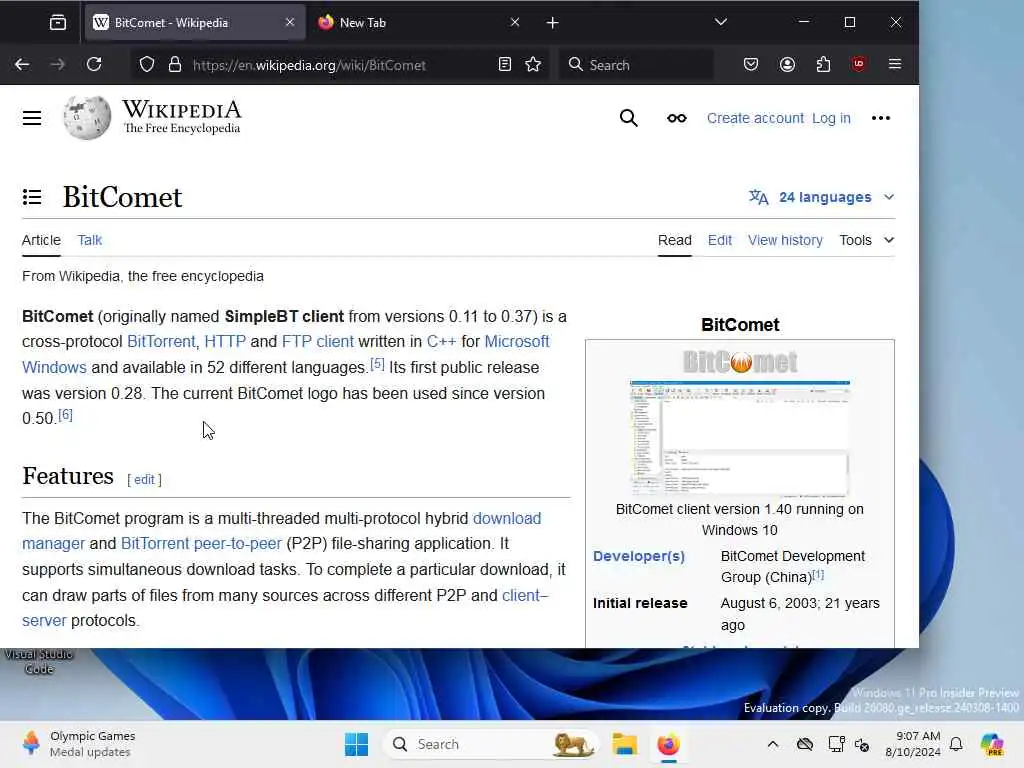Open the Talk tab
Viewport: 1024px width, 768px height.
pos(89,240)
